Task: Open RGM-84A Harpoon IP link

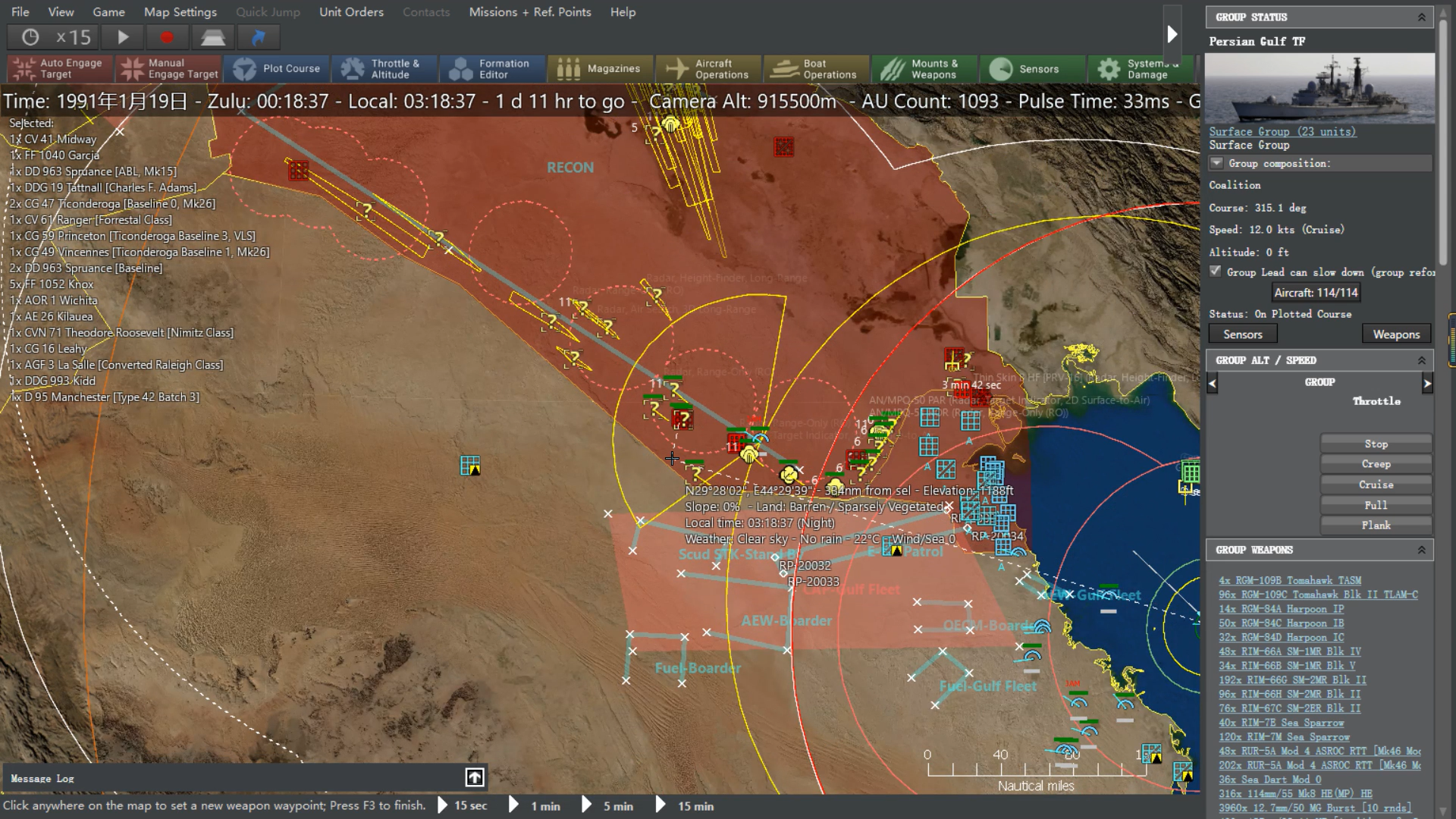Action: coord(1282,609)
